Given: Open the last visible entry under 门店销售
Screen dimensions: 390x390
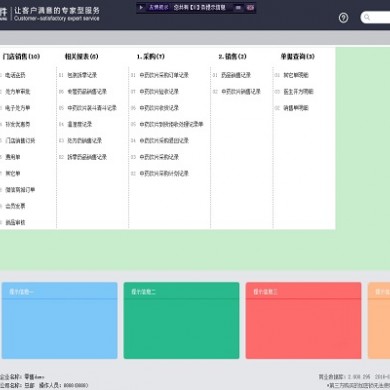Looking at the screenshot, I should [15, 222].
